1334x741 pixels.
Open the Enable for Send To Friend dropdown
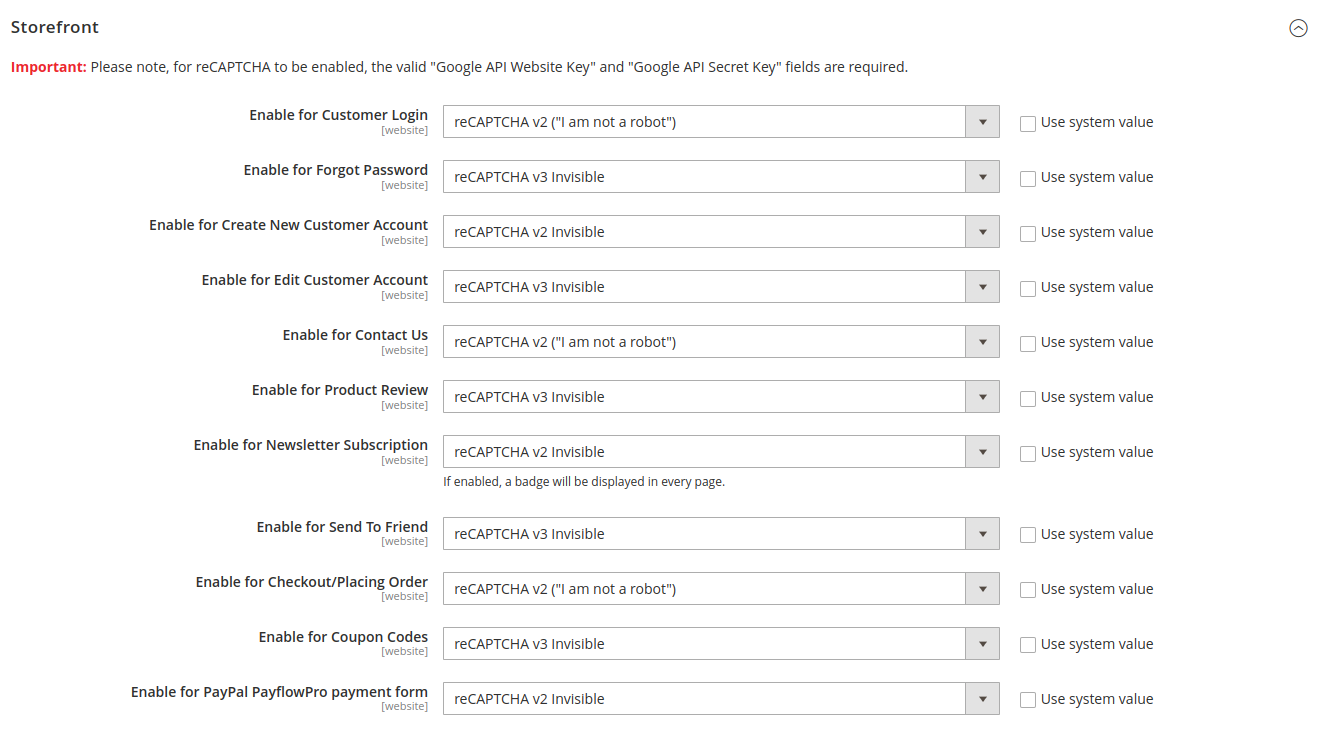pos(721,534)
